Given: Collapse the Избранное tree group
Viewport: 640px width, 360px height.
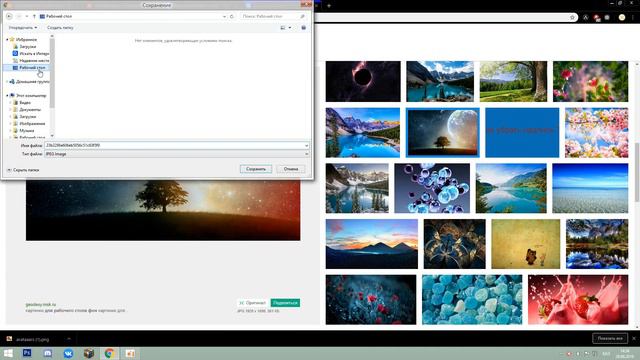Looking at the screenshot, I should click(7, 40).
